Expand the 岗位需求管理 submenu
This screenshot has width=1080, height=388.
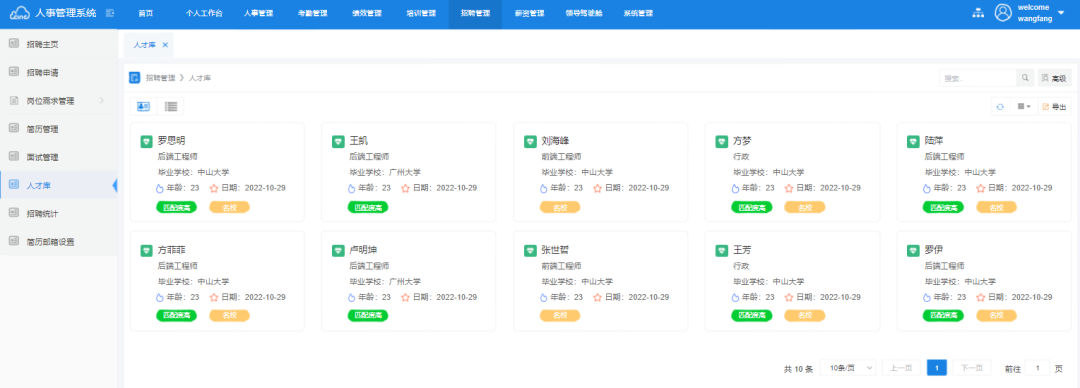click(102, 101)
